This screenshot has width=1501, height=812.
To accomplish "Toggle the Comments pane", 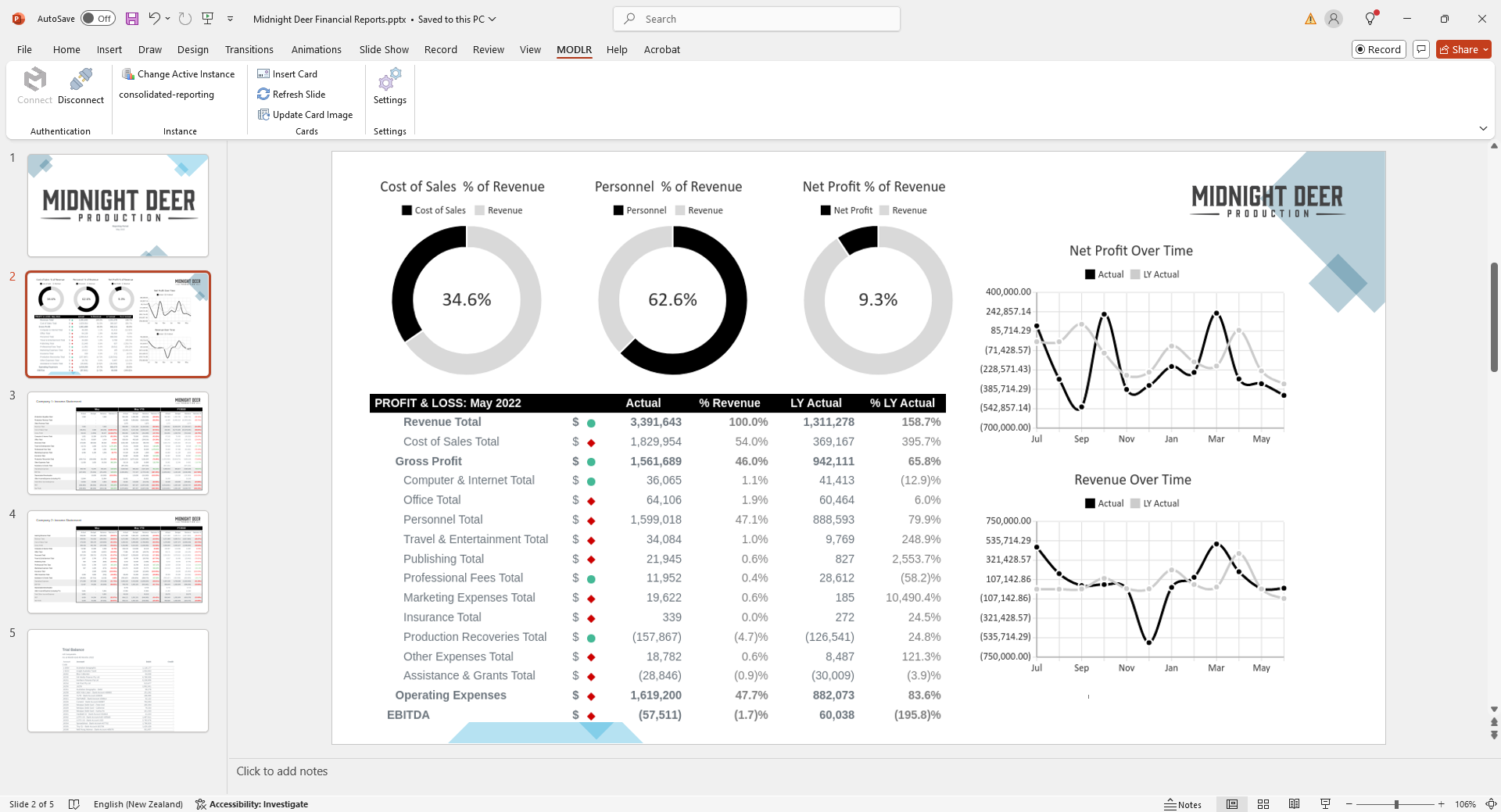I will point(1422,49).
